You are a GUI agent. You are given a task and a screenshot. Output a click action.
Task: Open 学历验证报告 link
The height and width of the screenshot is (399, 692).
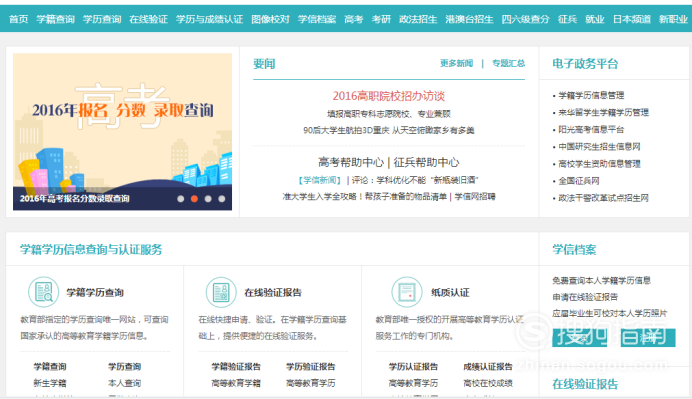tap(310, 367)
